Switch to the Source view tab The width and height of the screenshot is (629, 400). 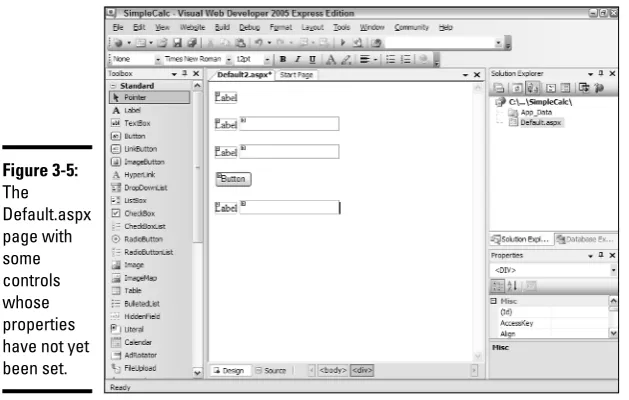271,370
